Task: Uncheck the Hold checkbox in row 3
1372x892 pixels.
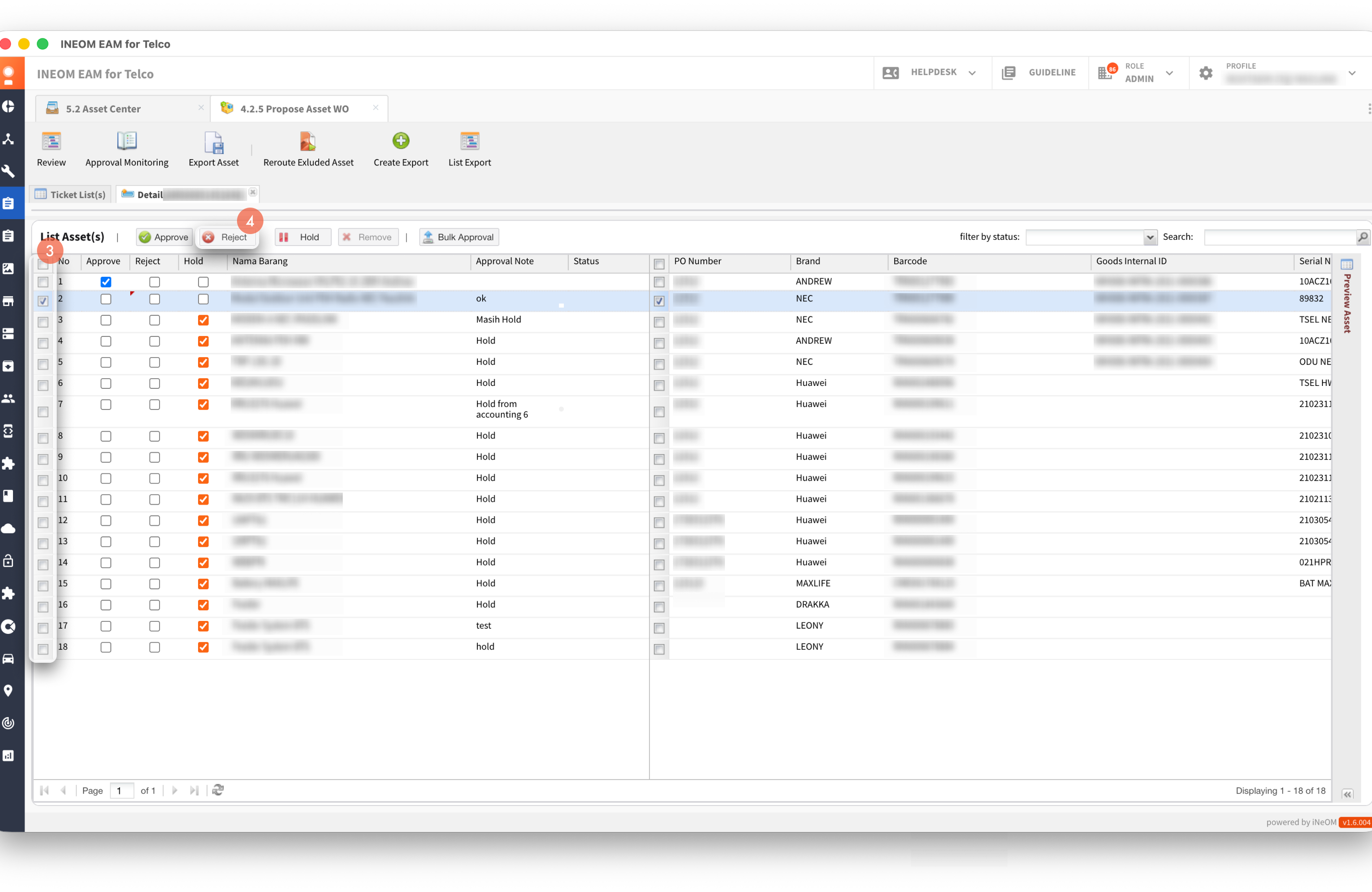Action: 203,321
